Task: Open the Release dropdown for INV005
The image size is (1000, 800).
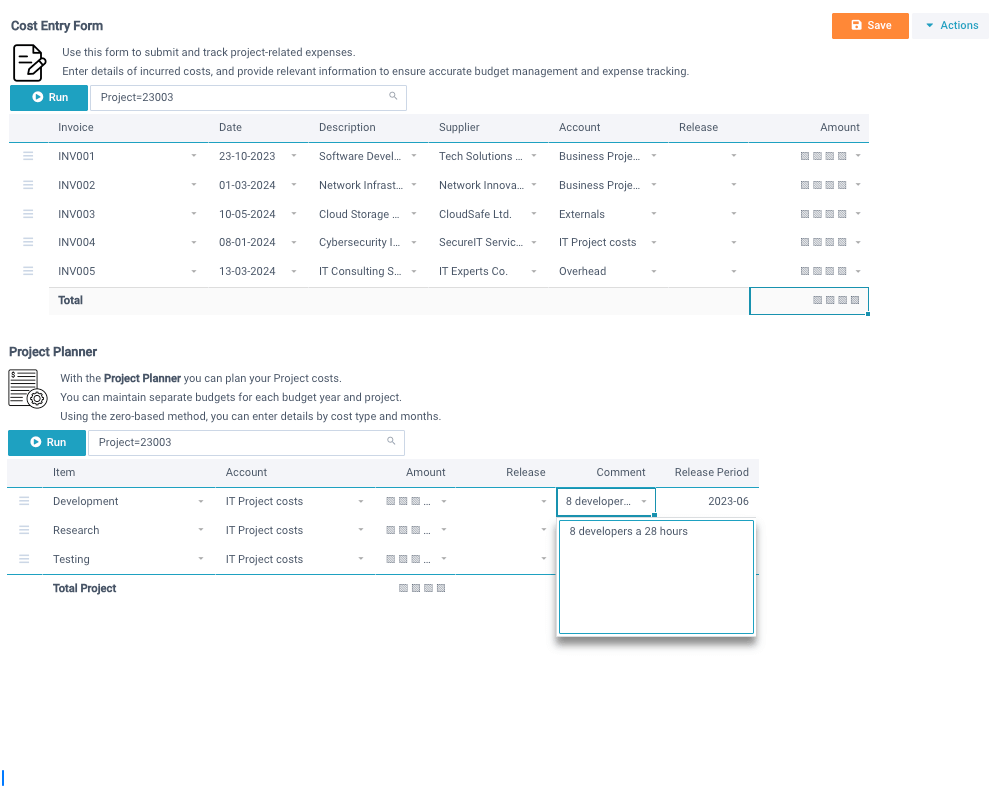Action: (x=733, y=270)
